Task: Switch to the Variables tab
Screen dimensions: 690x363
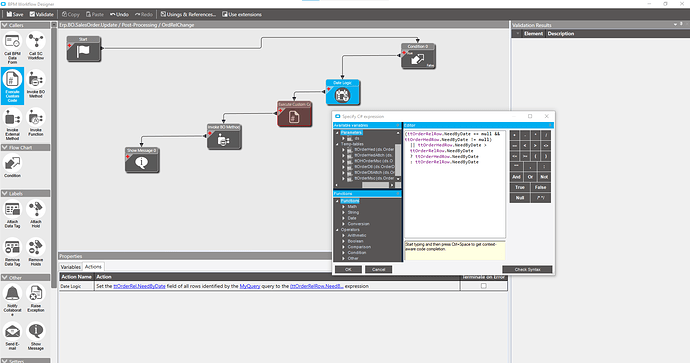Action: [x=70, y=267]
